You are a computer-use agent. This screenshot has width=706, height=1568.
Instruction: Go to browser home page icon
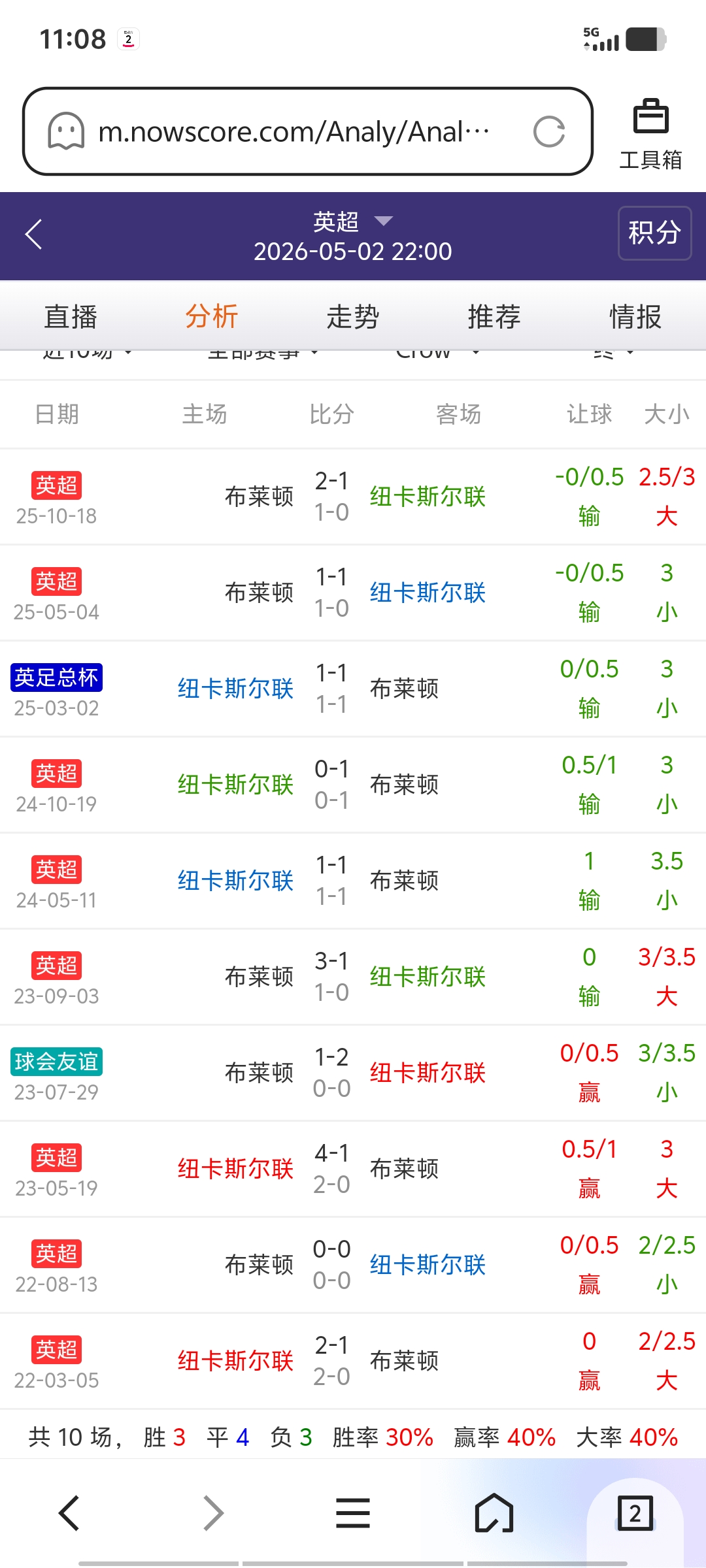(494, 1513)
